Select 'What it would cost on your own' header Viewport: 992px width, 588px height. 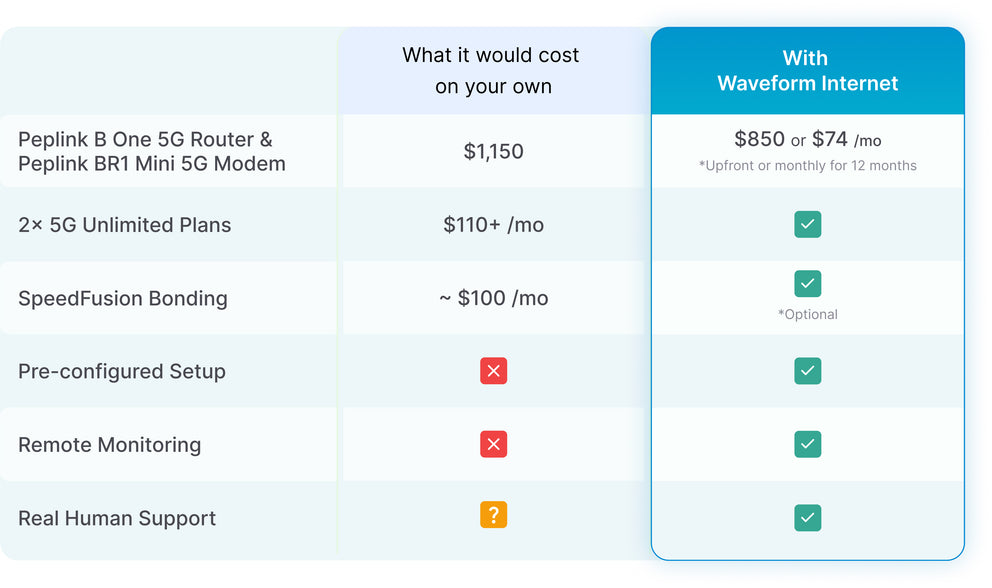coord(492,71)
